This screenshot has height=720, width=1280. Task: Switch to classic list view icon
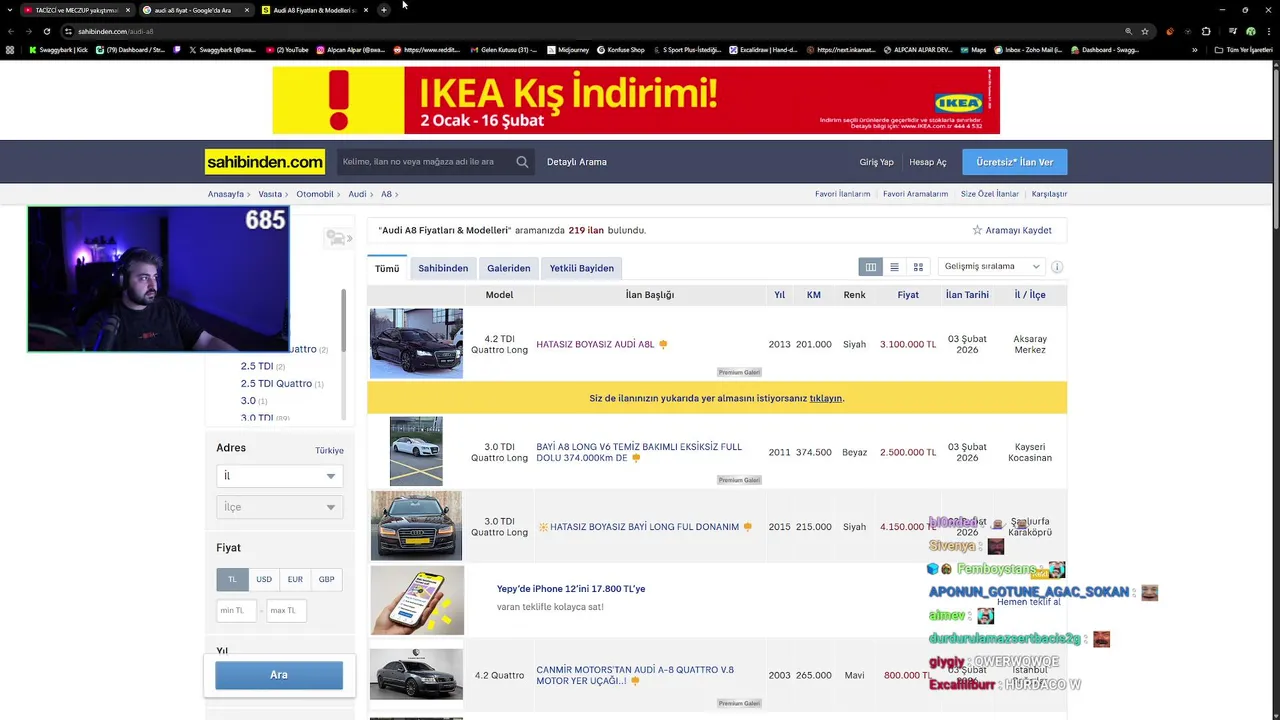coord(894,267)
